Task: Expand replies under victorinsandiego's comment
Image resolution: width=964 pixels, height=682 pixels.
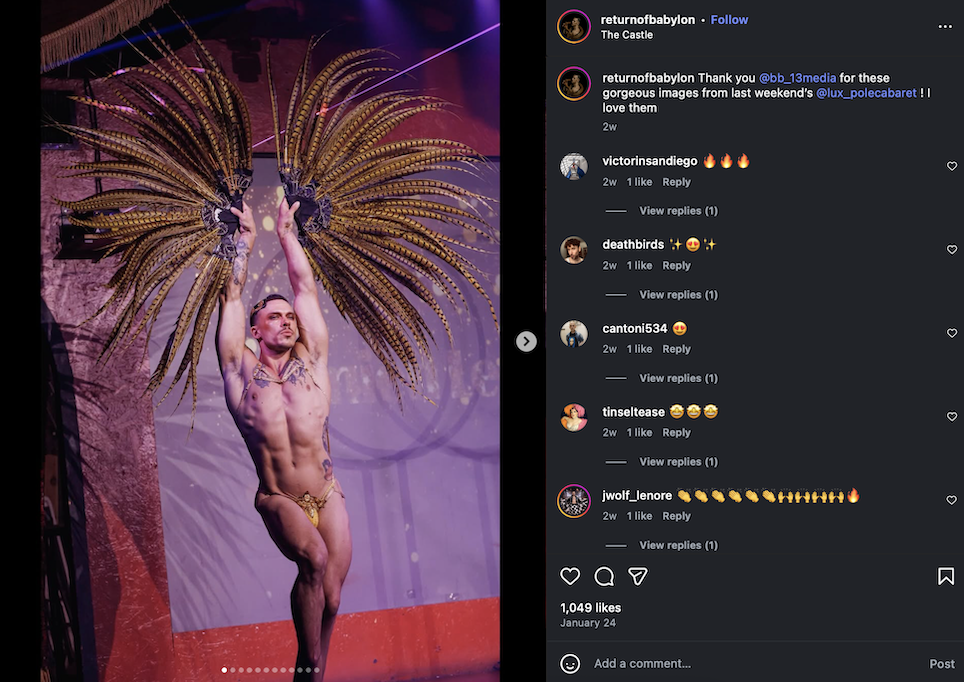Action: (678, 211)
